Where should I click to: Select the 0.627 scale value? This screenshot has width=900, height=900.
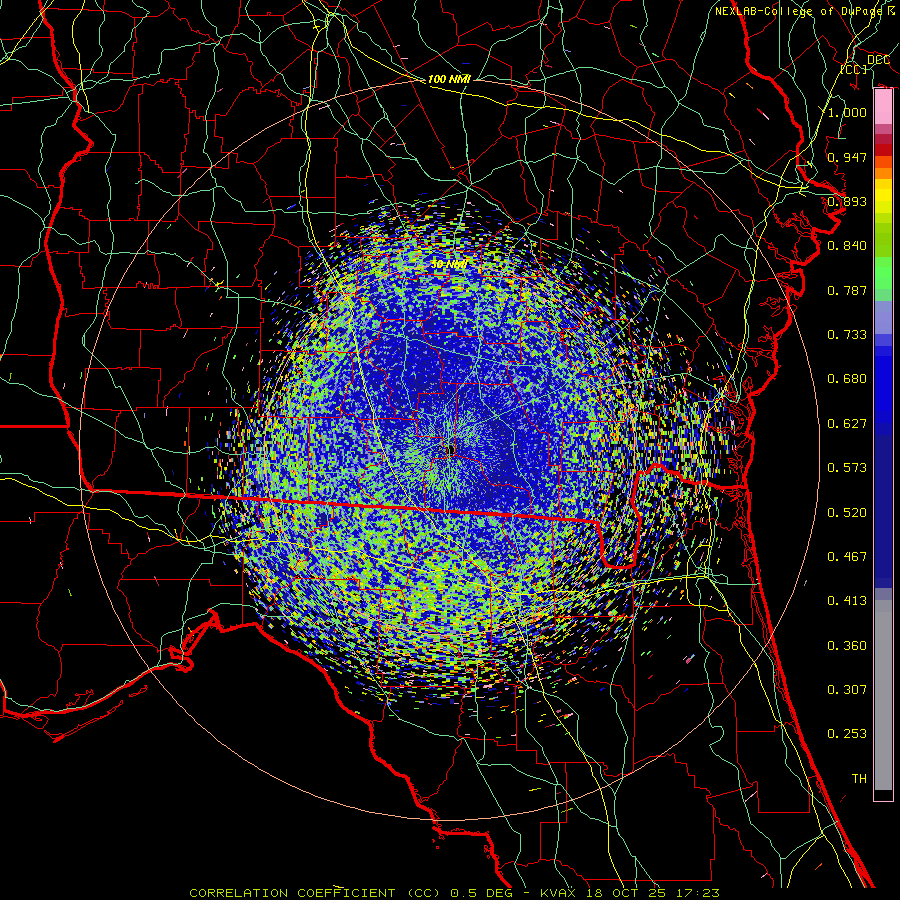847,424
